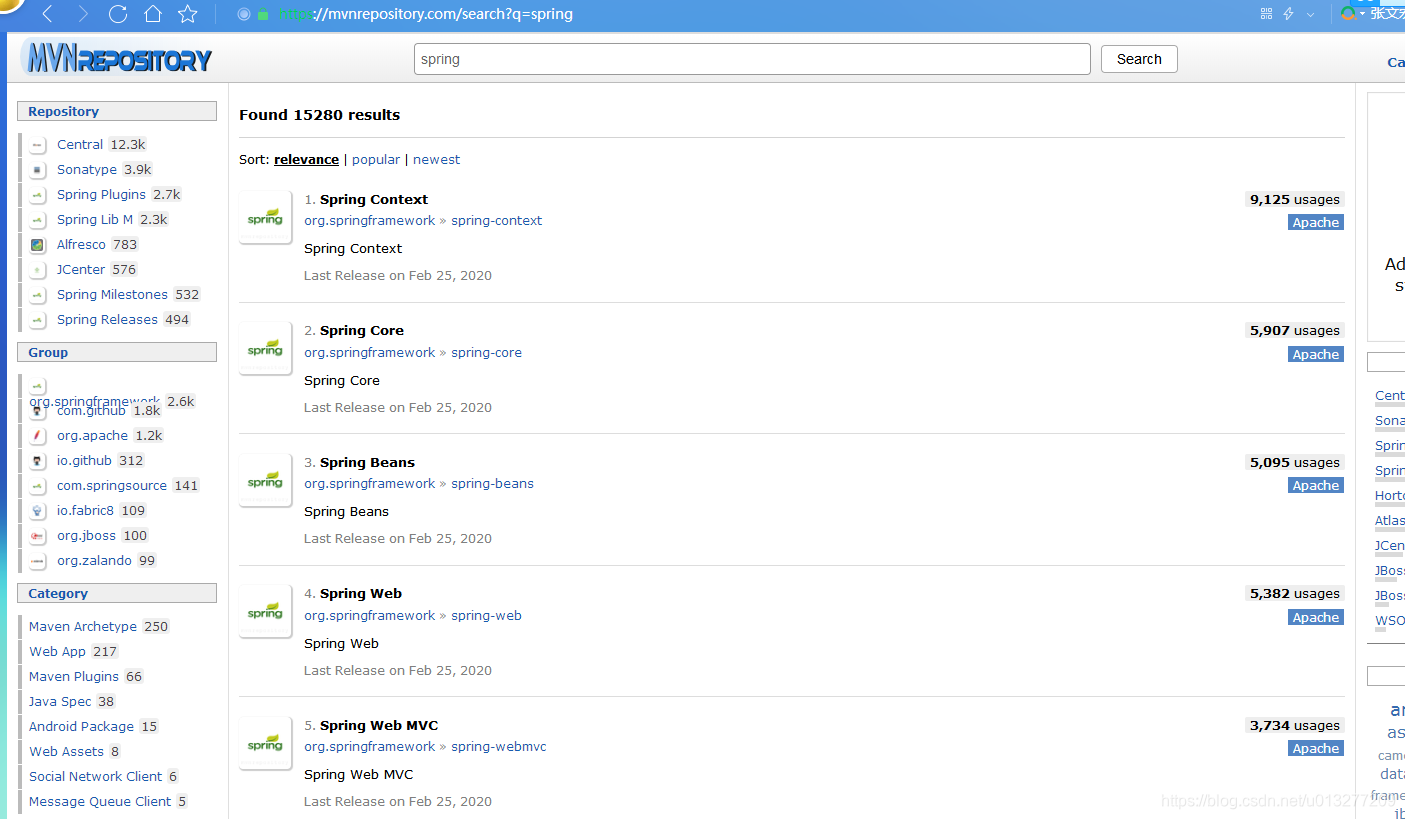Click the io.fabric8 group icon
Image resolution: width=1405 pixels, height=819 pixels.
[x=37, y=511]
